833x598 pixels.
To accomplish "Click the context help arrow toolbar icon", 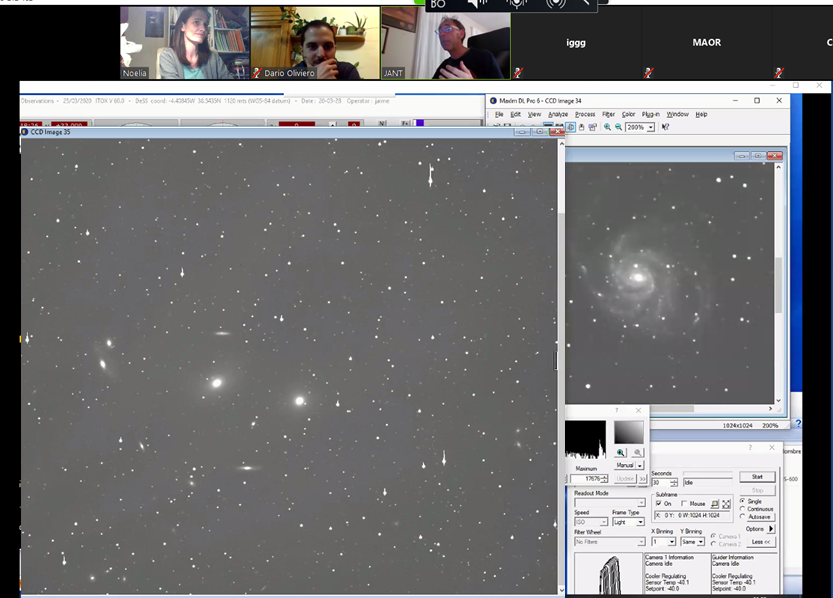I will coord(665,127).
